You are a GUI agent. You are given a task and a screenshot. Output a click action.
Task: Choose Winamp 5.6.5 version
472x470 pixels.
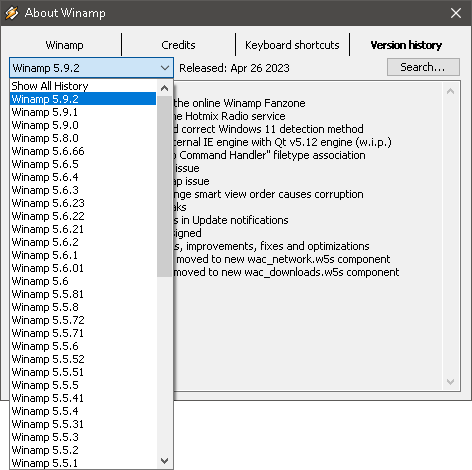[83, 164]
